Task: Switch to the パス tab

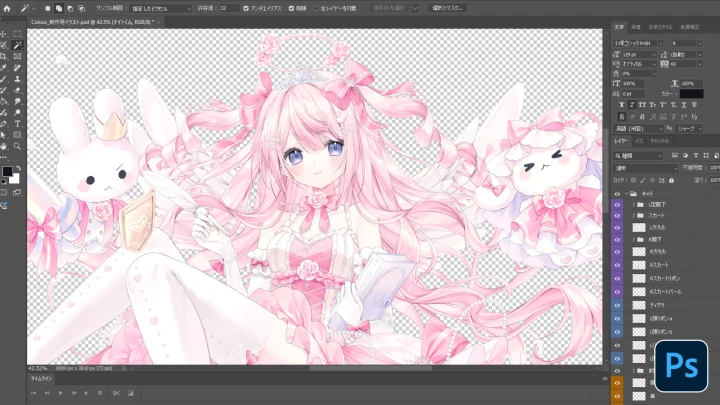Action: point(639,141)
